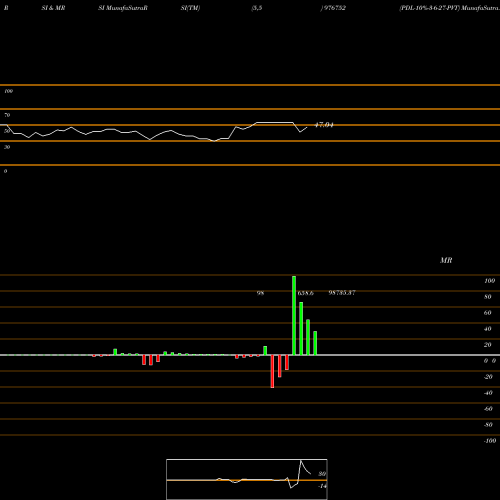
Task: Click the PDL-10%-3-6-27-PVT symbol title
Action: click(429, 8)
